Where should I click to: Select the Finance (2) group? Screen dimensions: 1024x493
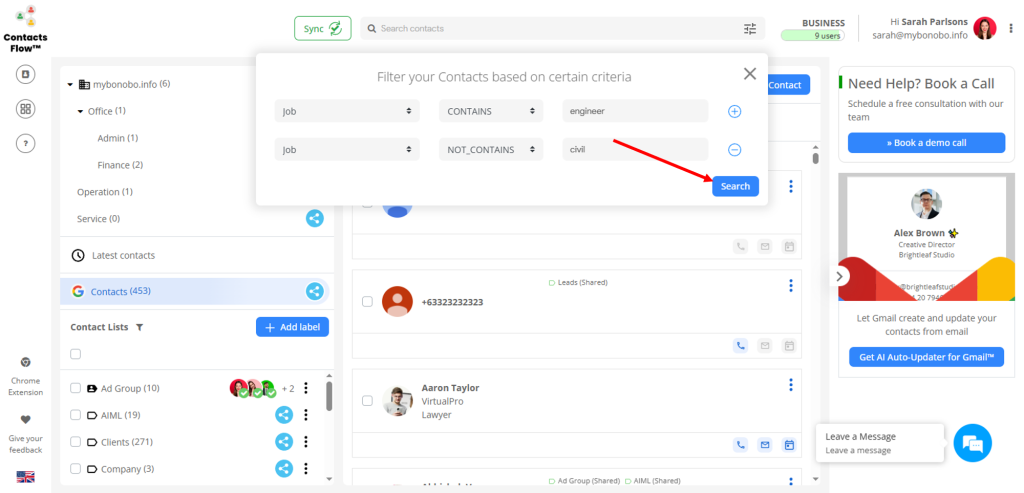[x=120, y=165]
